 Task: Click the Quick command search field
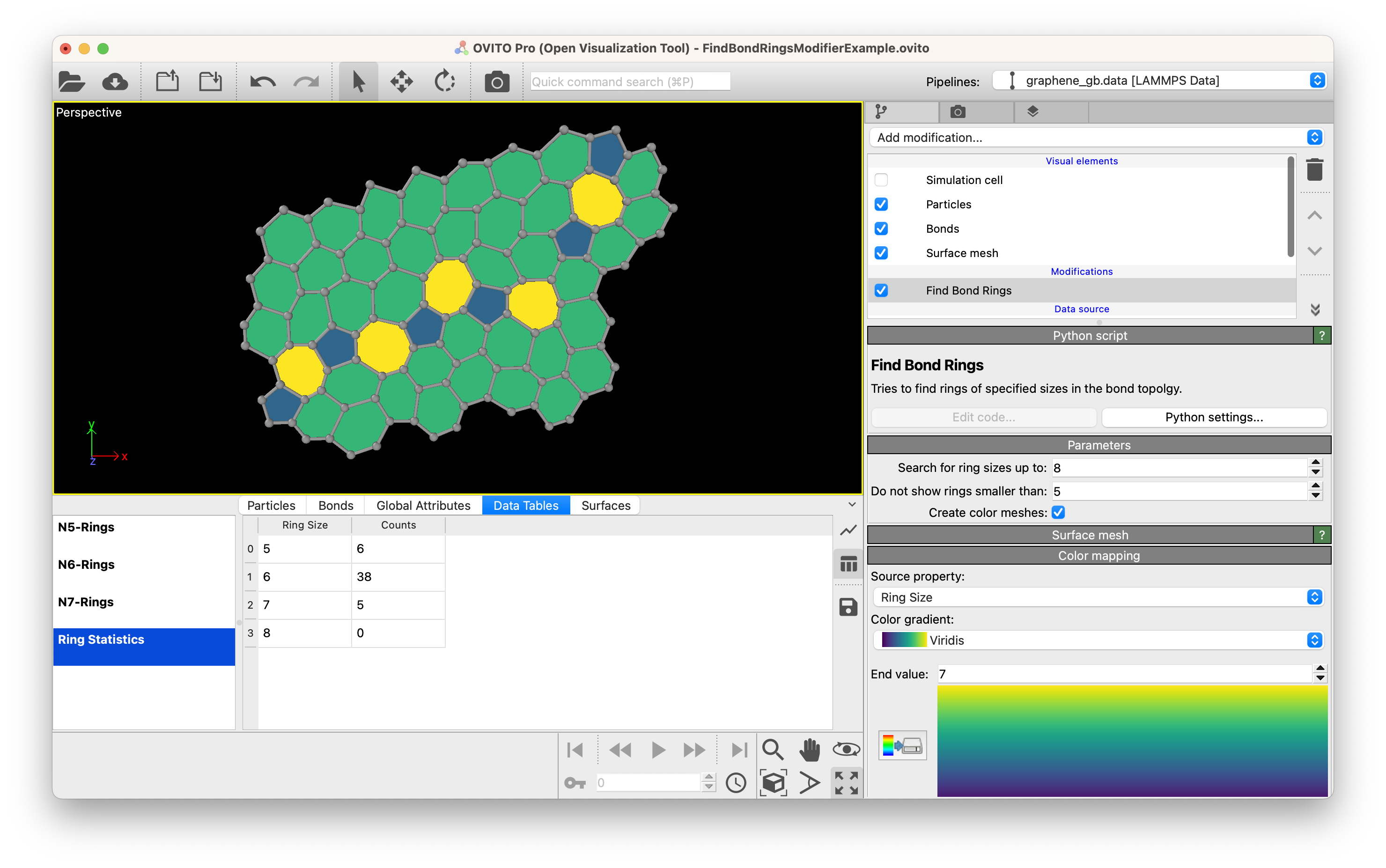[630, 81]
